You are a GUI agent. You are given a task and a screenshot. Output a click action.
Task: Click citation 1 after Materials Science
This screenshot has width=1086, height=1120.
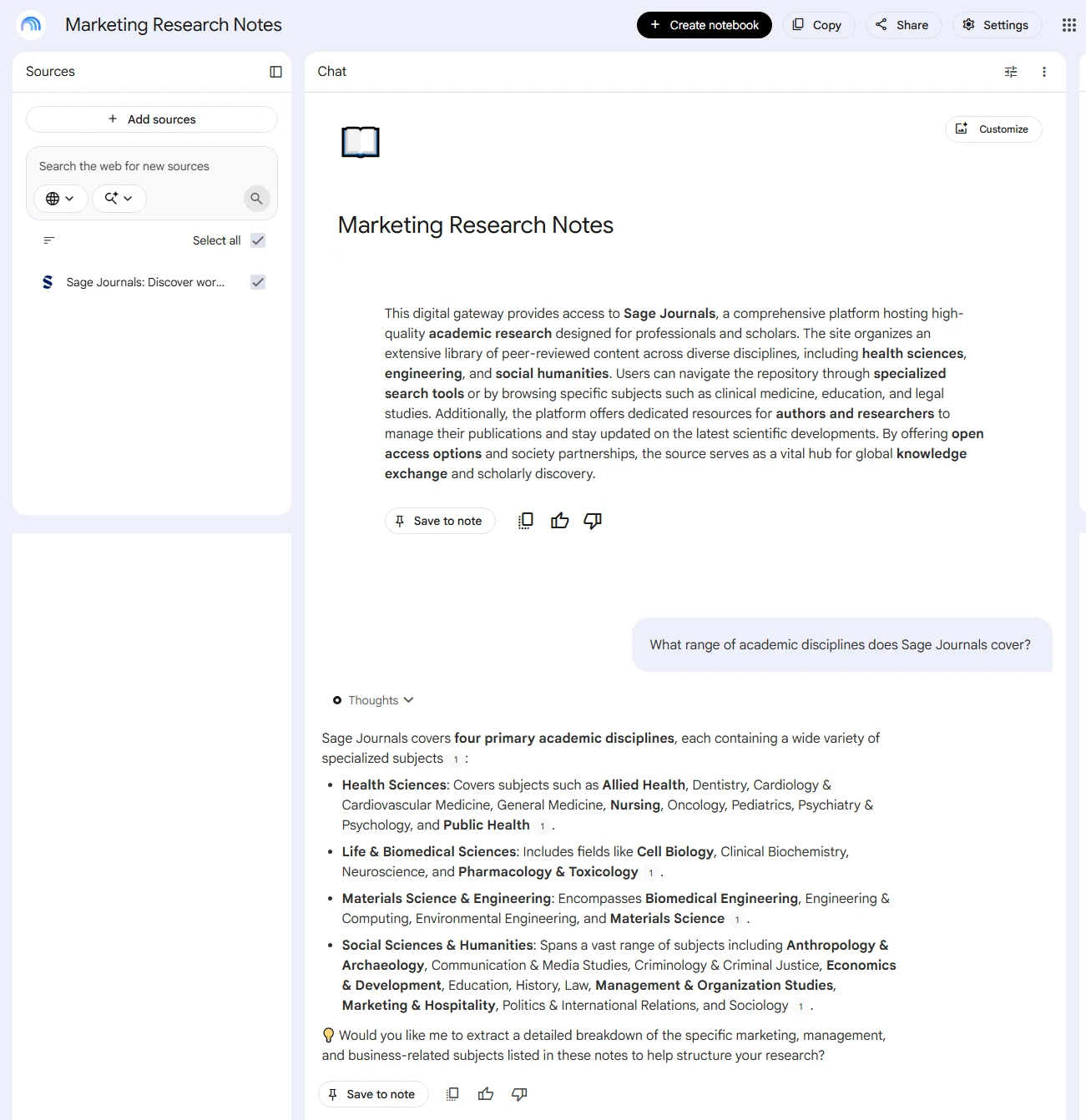click(x=737, y=920)
